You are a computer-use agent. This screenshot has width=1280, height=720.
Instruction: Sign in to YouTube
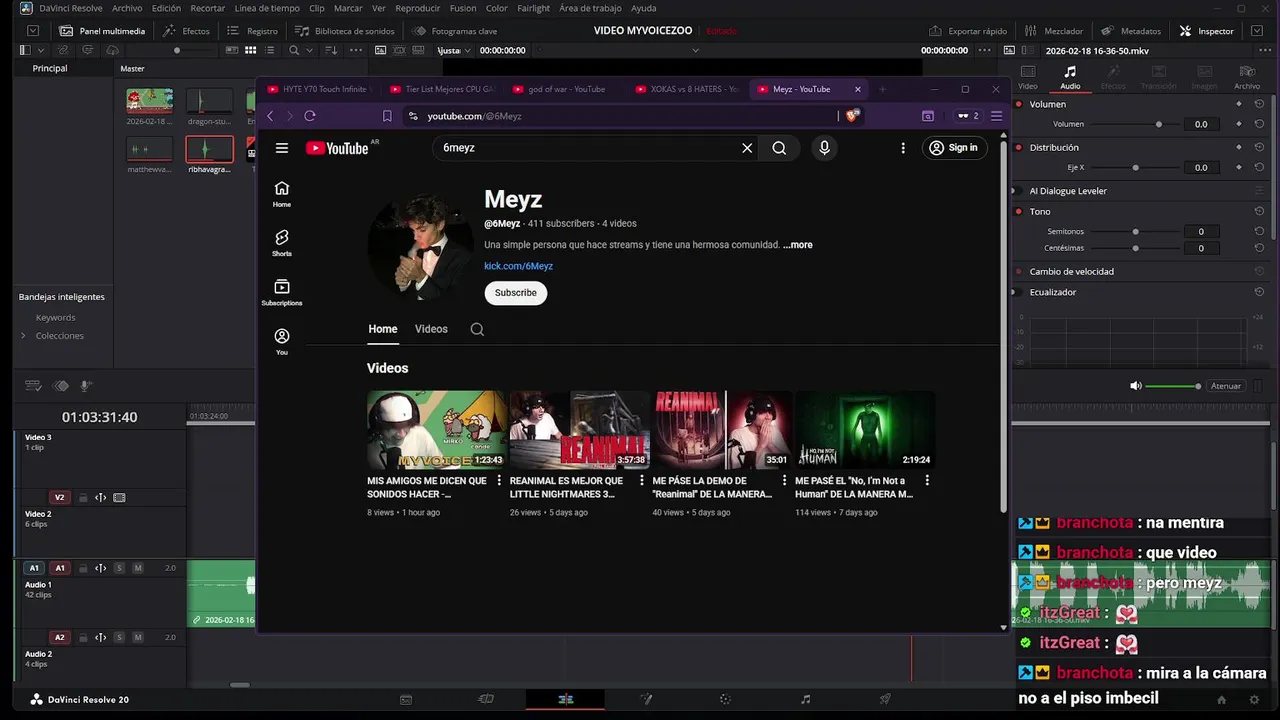(955, 148)
